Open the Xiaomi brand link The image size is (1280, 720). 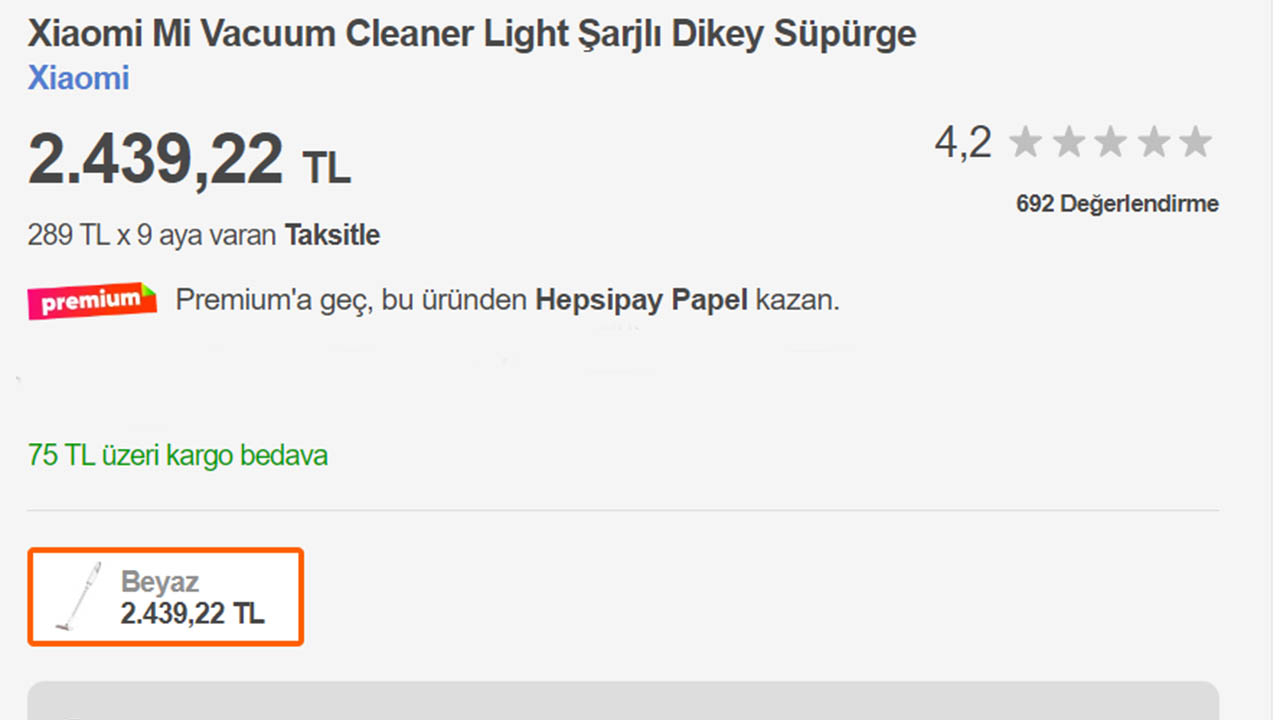[78, 78]
